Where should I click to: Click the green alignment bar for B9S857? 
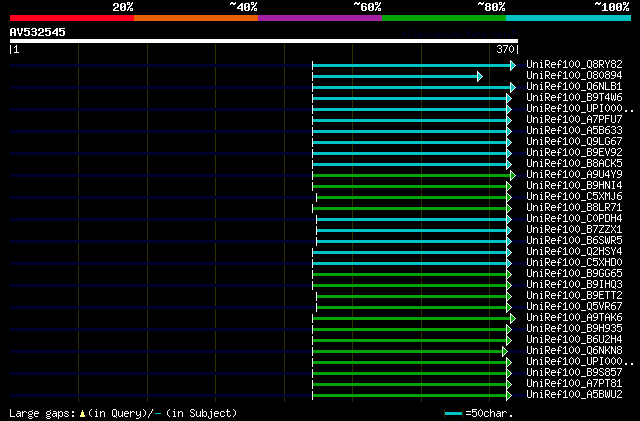pos(412,374)
